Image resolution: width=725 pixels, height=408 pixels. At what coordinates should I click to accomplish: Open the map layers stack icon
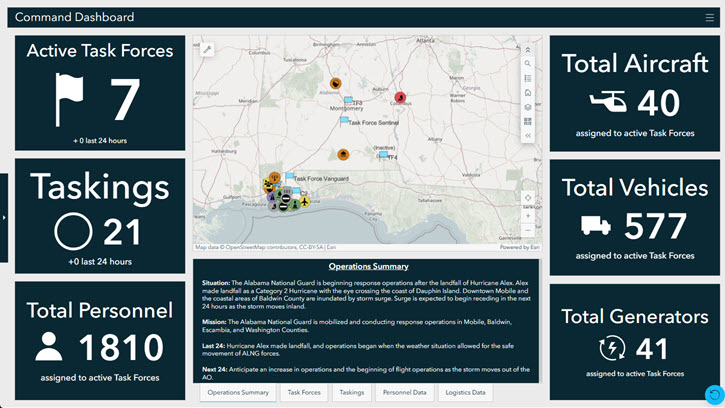coord(528,107)
